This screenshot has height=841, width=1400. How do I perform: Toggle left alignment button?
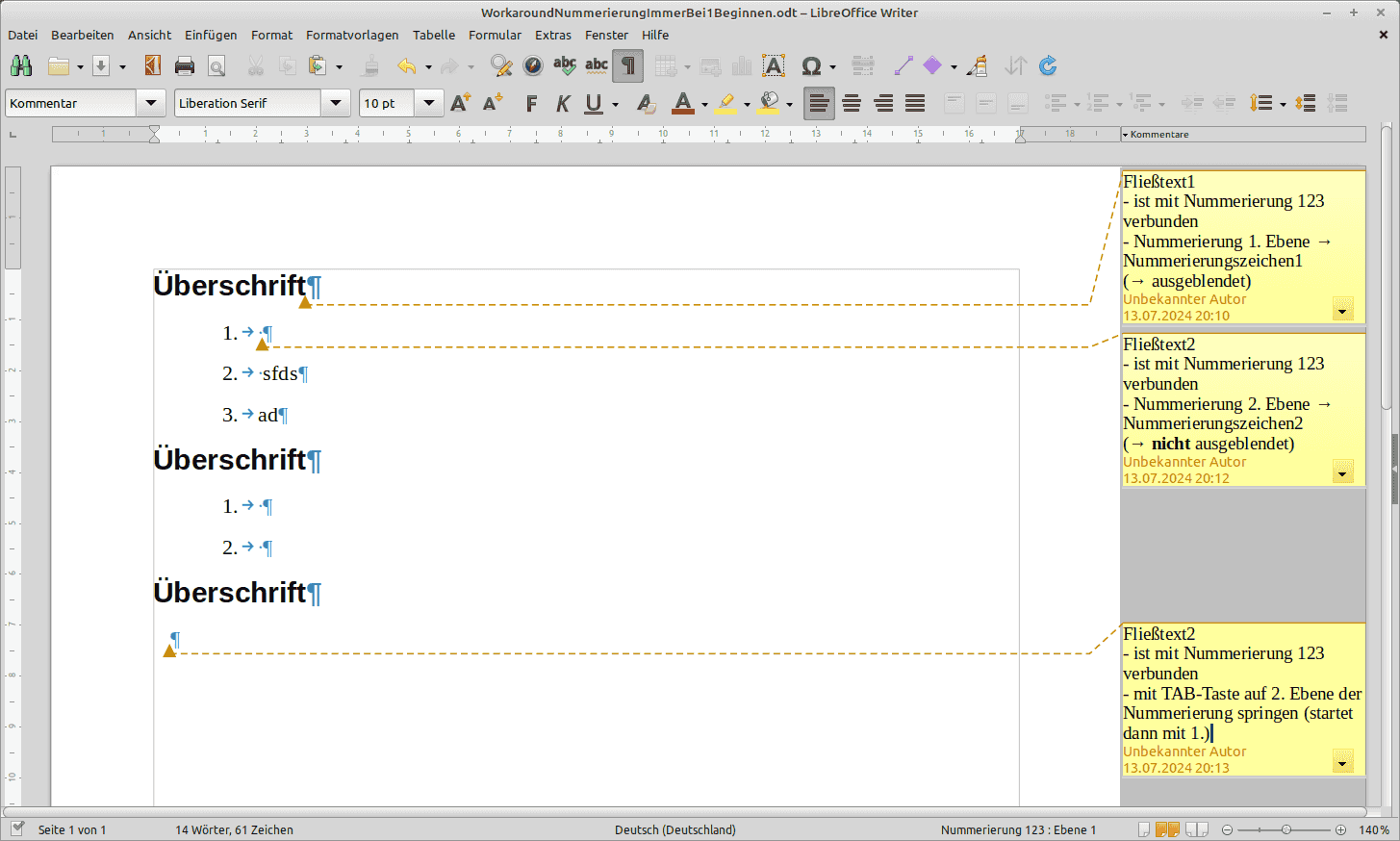(x=819, y=103)
